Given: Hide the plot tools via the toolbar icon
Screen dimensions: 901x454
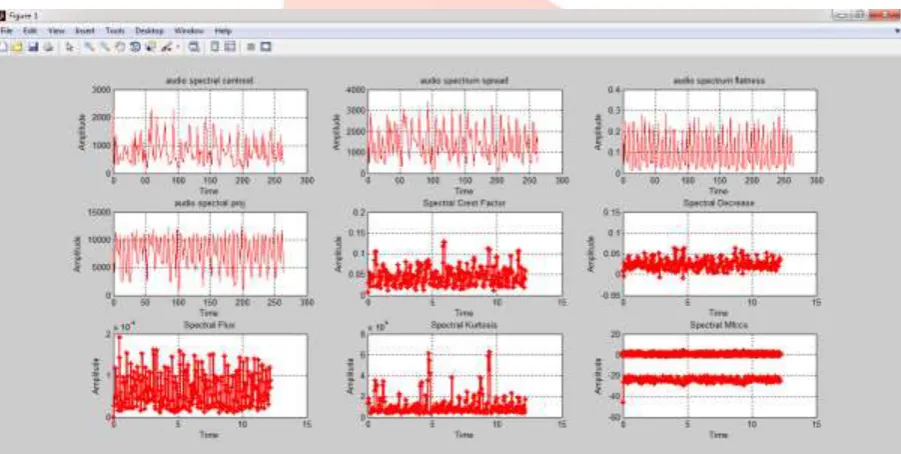Looking at the screenshot, I should (x=251, y=47).
